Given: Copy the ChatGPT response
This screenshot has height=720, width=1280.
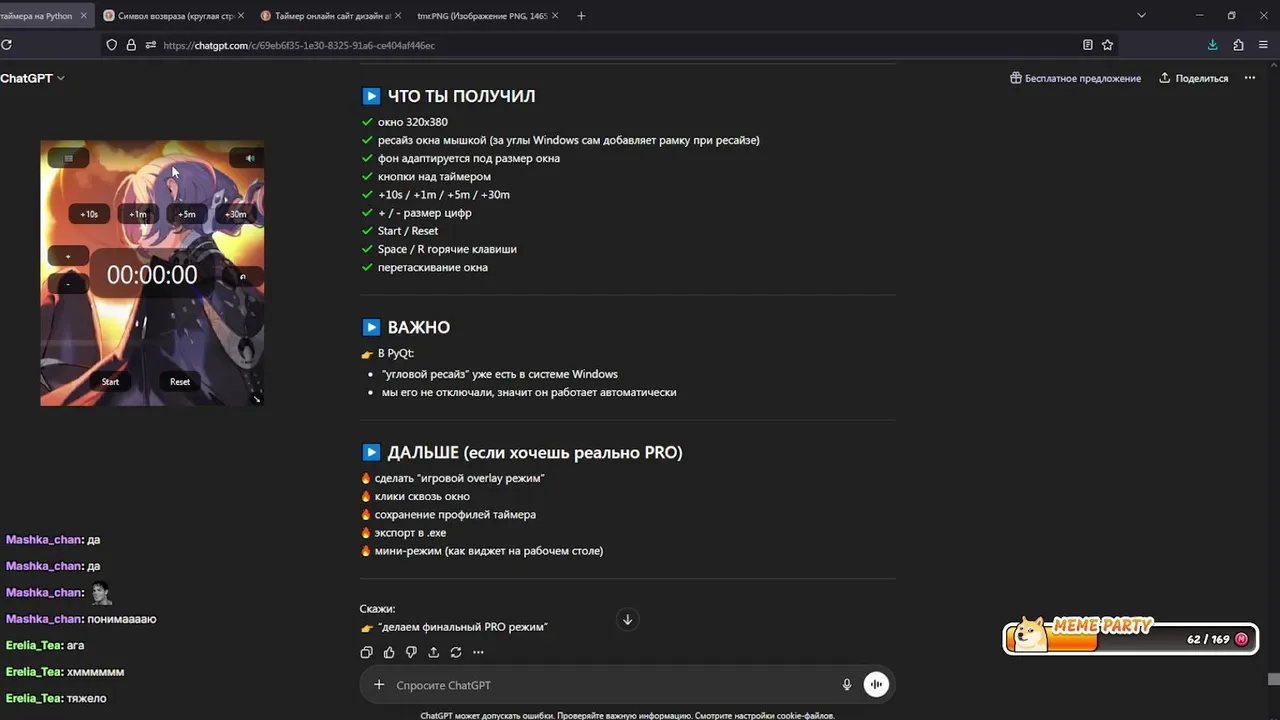Looking at the screenshot, I should point(366,652).
